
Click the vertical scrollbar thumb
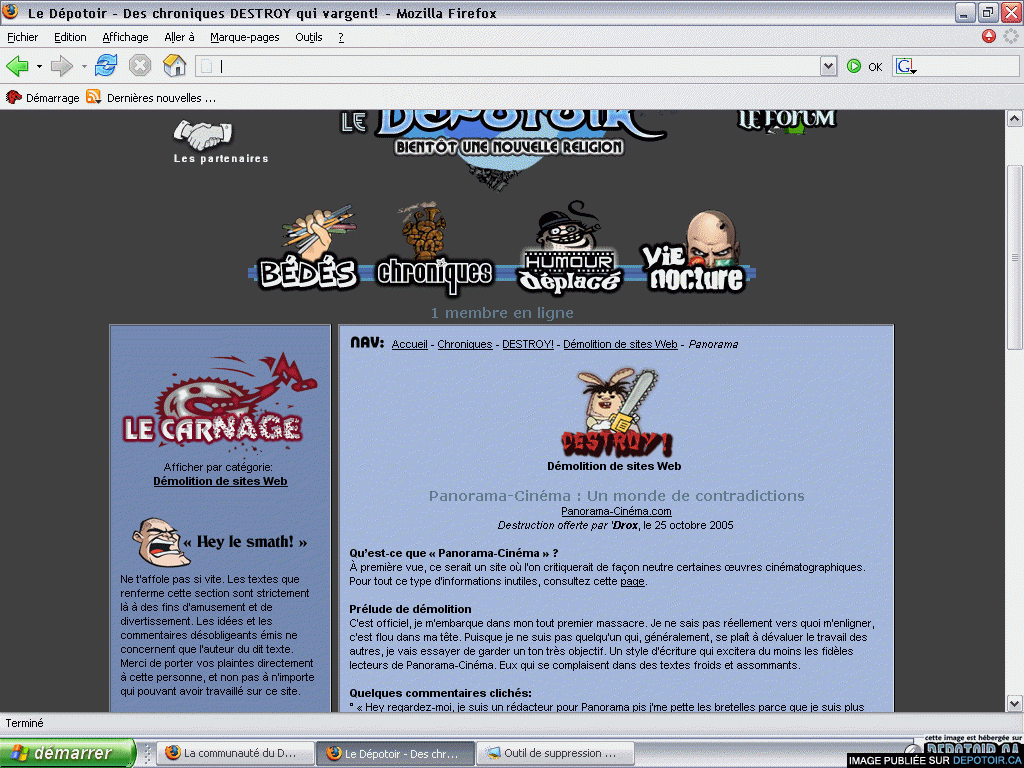click(x=1014, y=257)
